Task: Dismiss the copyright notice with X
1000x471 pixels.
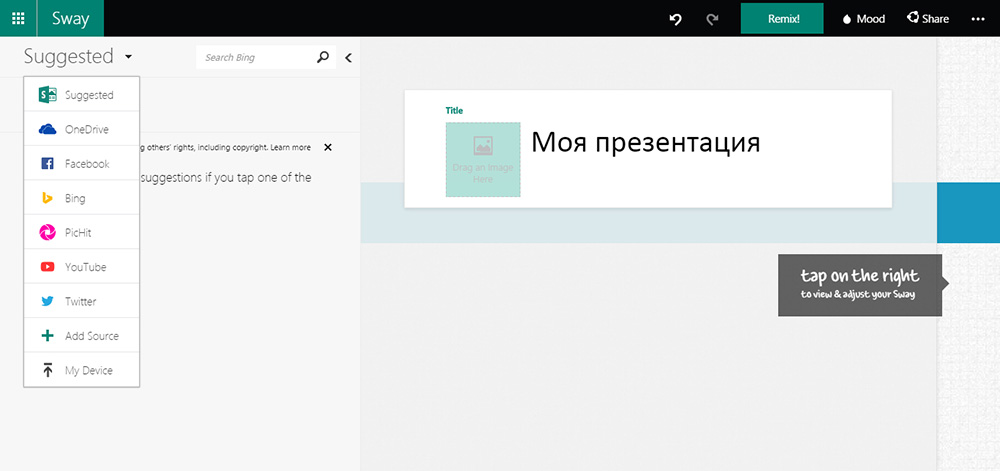Action: click(328, 147)
